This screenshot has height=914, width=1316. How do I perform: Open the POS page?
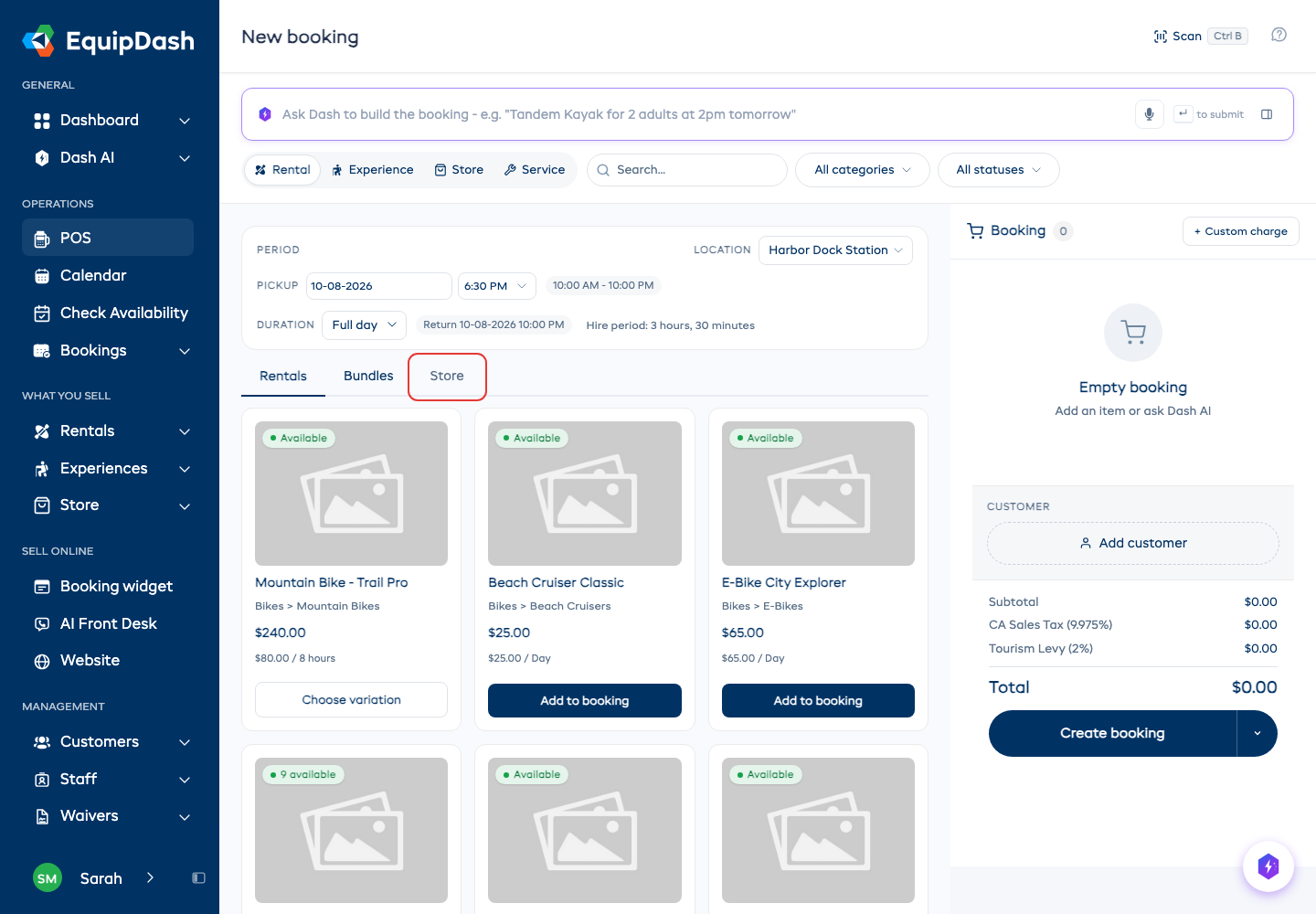(108, 238)
